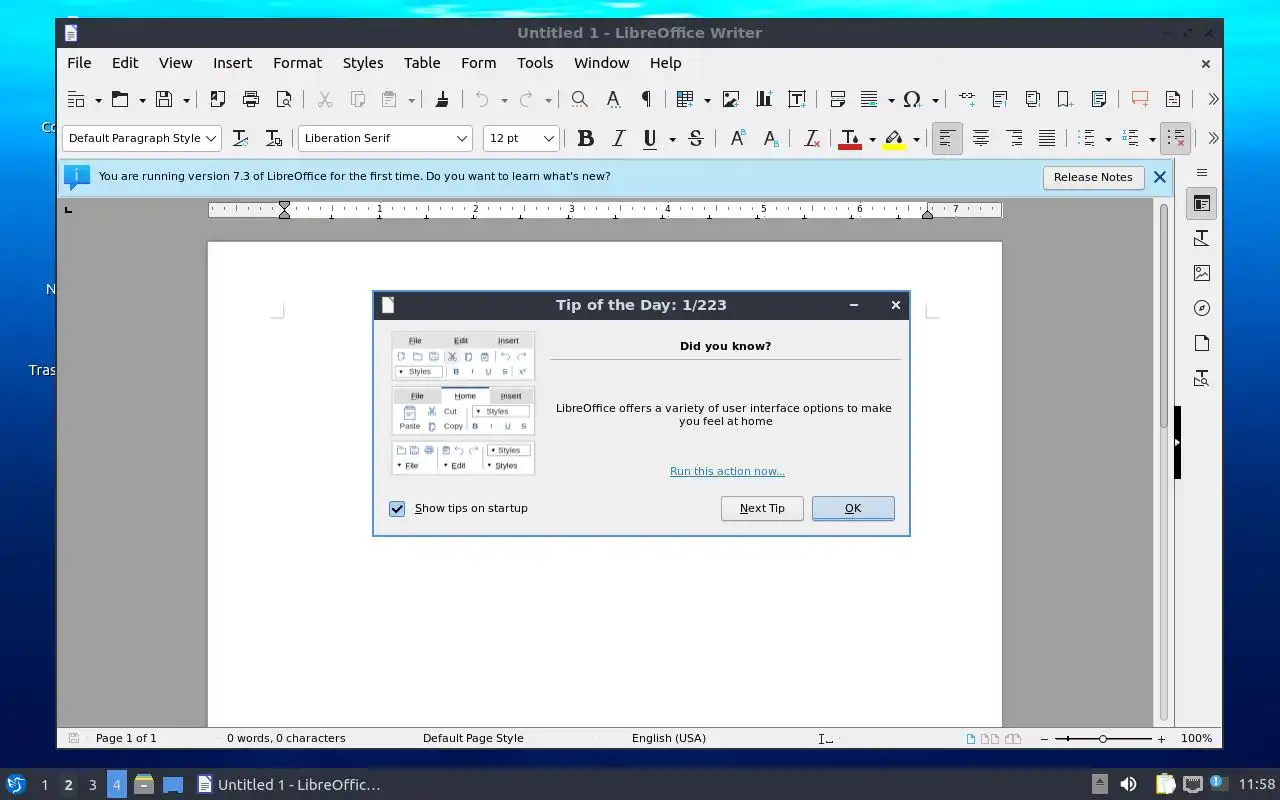The width and height of the screenshot is (1280, 800).
Task: Click the Update Selected Style icon
Action: pyautogui.click(x=240, y=138)
